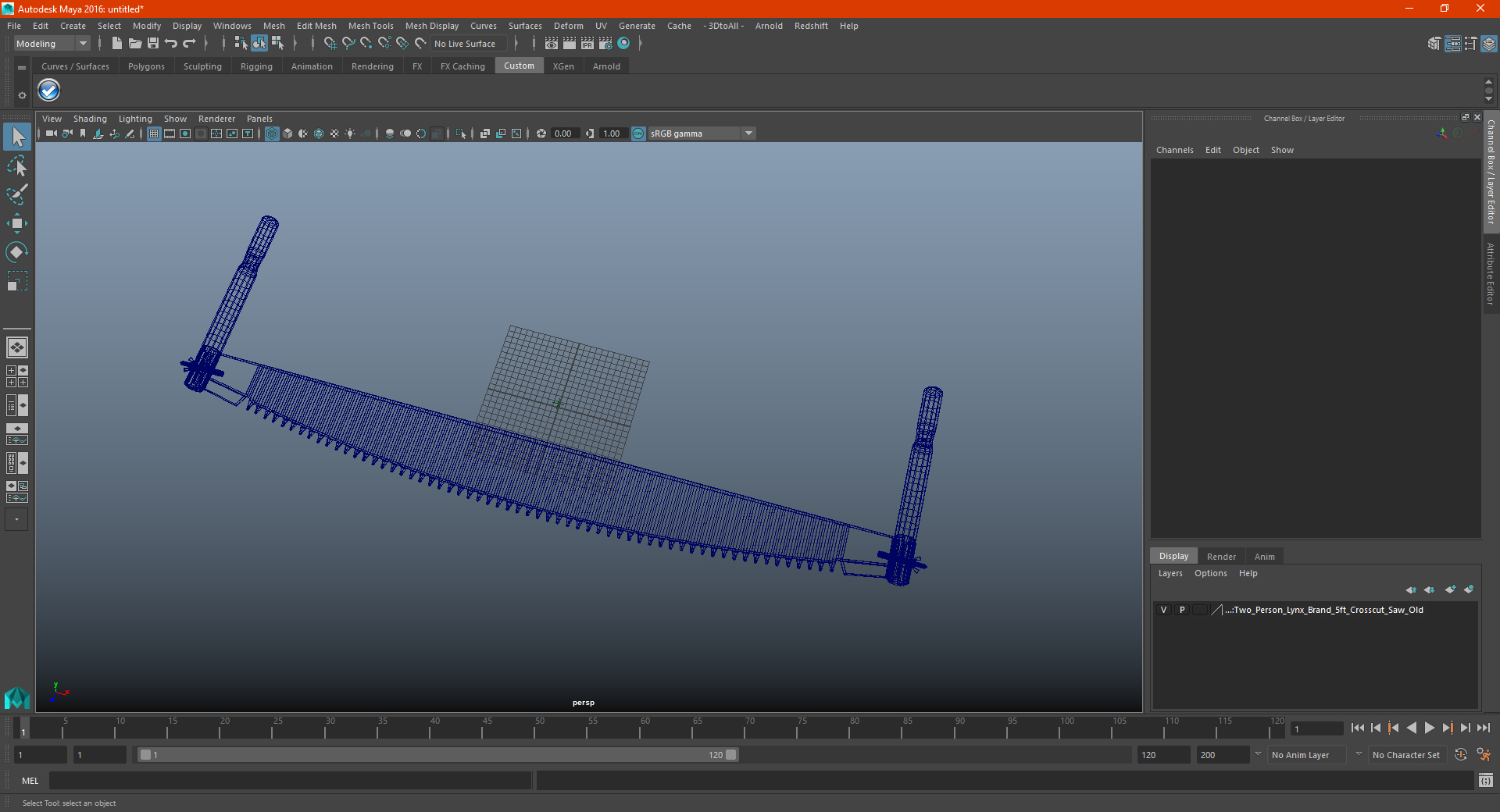The image size is (1500, 812).
Task: Open the Render Settings window
Action: coord(605,44)
